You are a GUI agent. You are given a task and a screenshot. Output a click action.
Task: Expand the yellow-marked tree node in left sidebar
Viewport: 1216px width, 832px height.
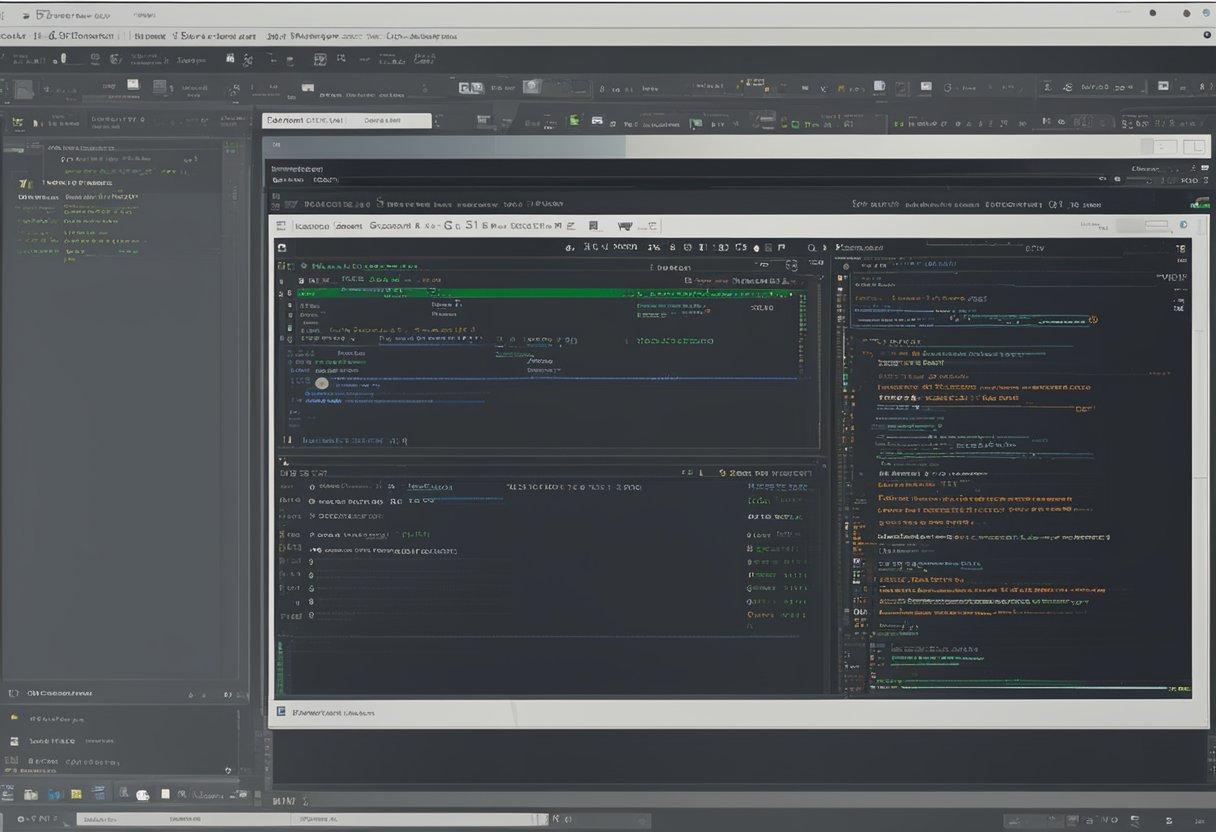25,184
